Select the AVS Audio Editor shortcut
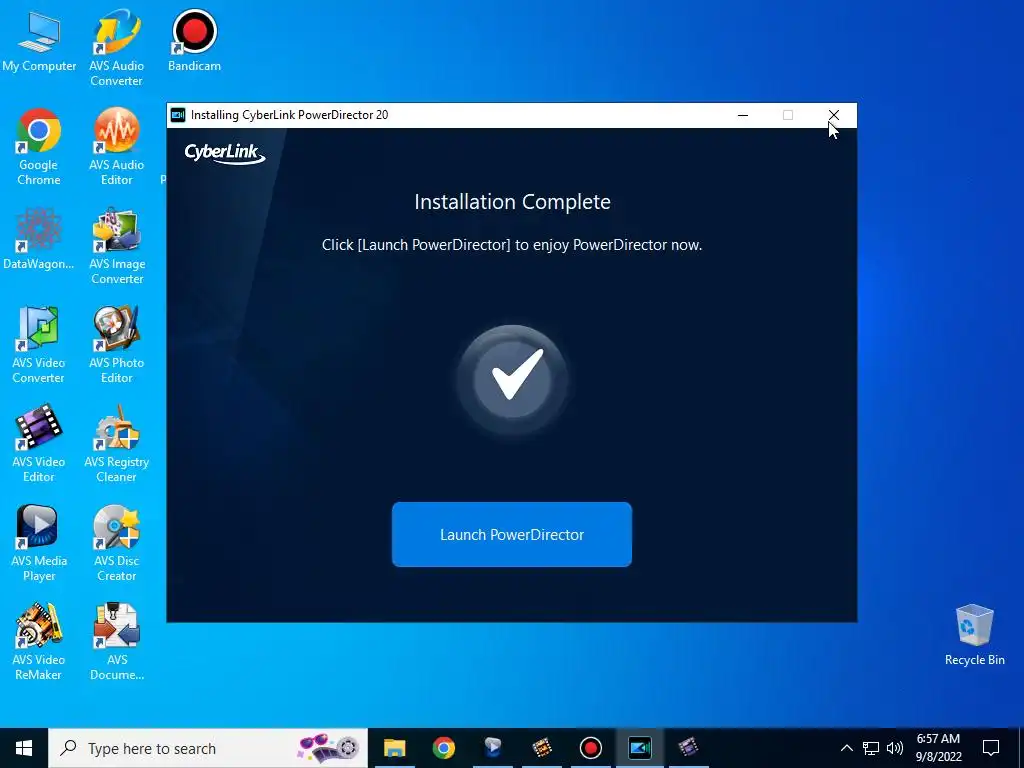This screenshot has height=768, width=1024. (116, 147)
